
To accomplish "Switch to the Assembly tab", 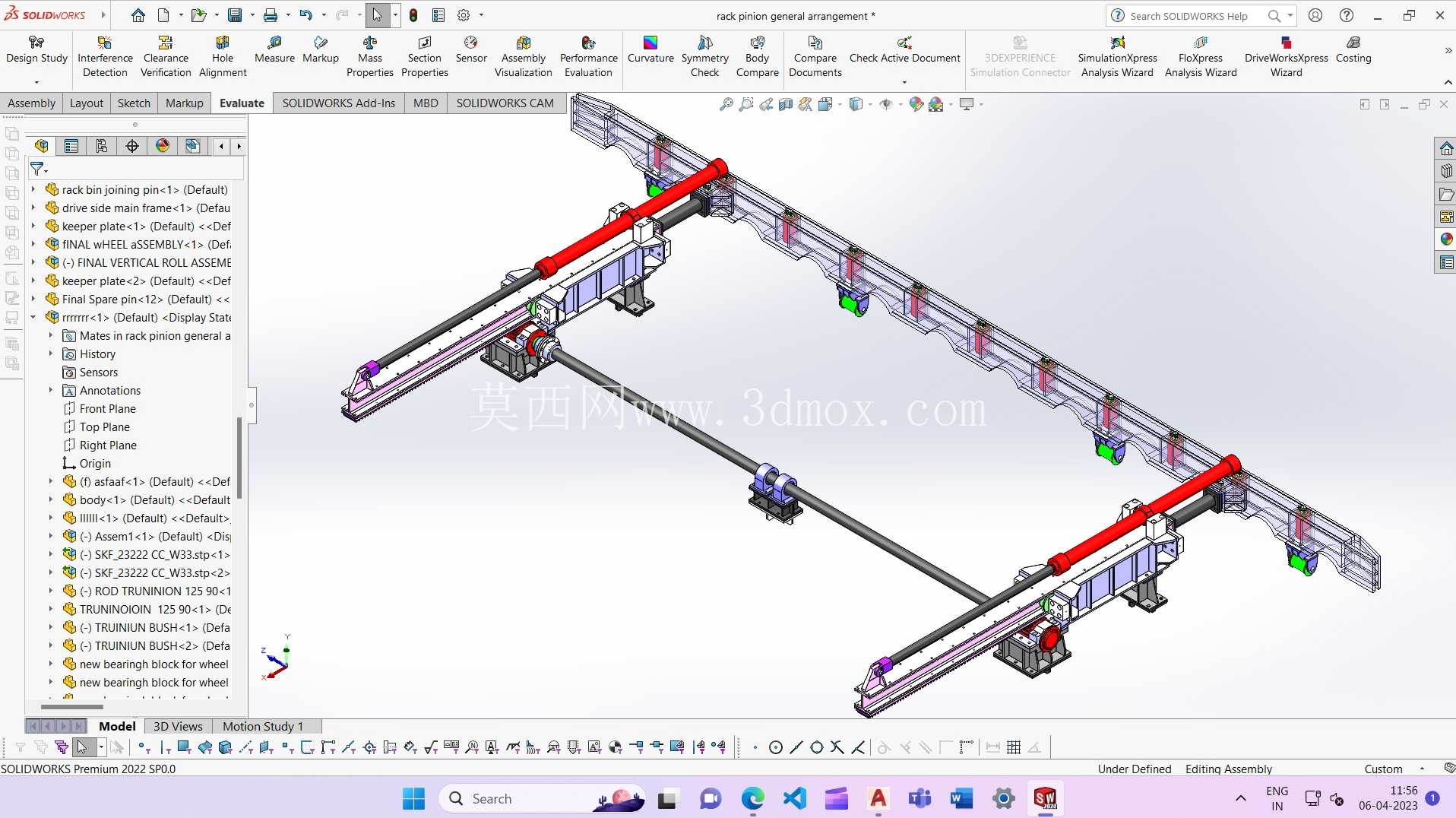I will click(x=31, y=103).
